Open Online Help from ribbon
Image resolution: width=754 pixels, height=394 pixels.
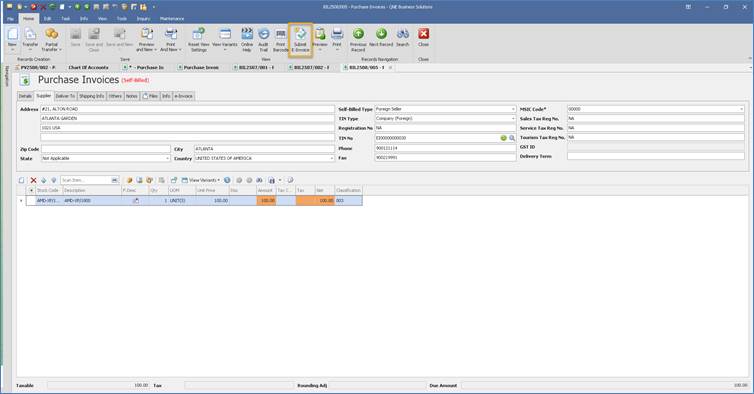coord(247,39)
